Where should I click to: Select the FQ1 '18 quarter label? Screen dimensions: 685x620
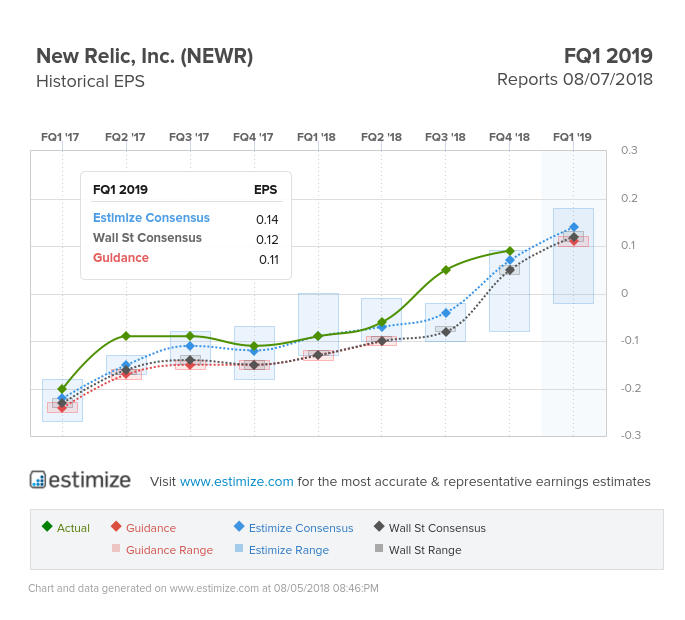(316, 137)
